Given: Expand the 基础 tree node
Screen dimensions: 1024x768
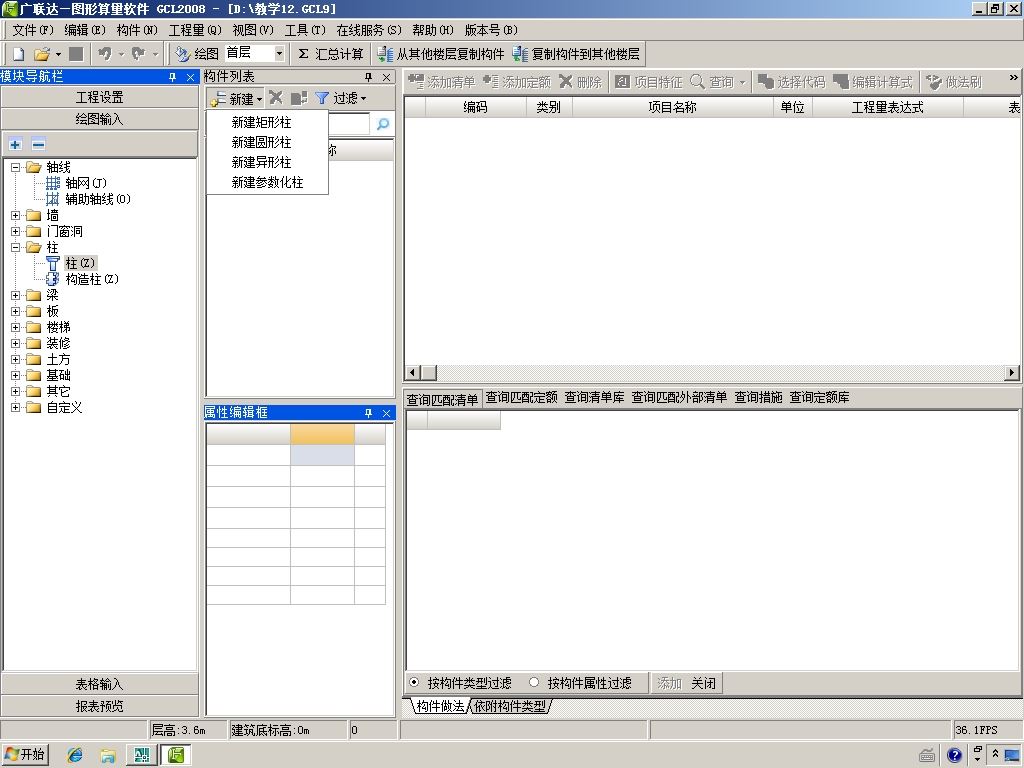Looking at the screenshot, I should [15, 375].
